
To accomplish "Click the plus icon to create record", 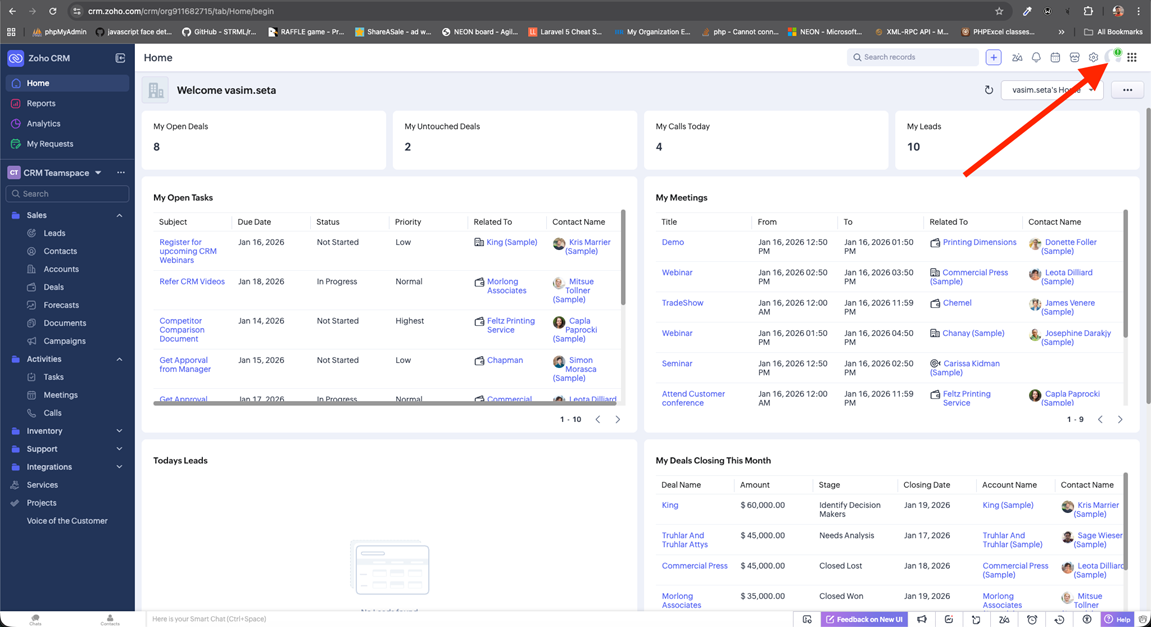I will click(x=993, y=58).
